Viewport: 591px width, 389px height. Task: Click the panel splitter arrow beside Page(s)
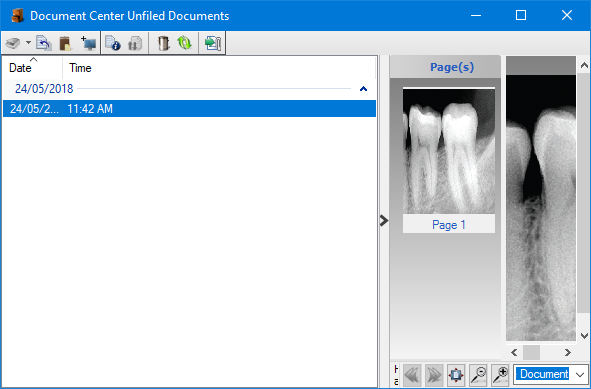384,221
